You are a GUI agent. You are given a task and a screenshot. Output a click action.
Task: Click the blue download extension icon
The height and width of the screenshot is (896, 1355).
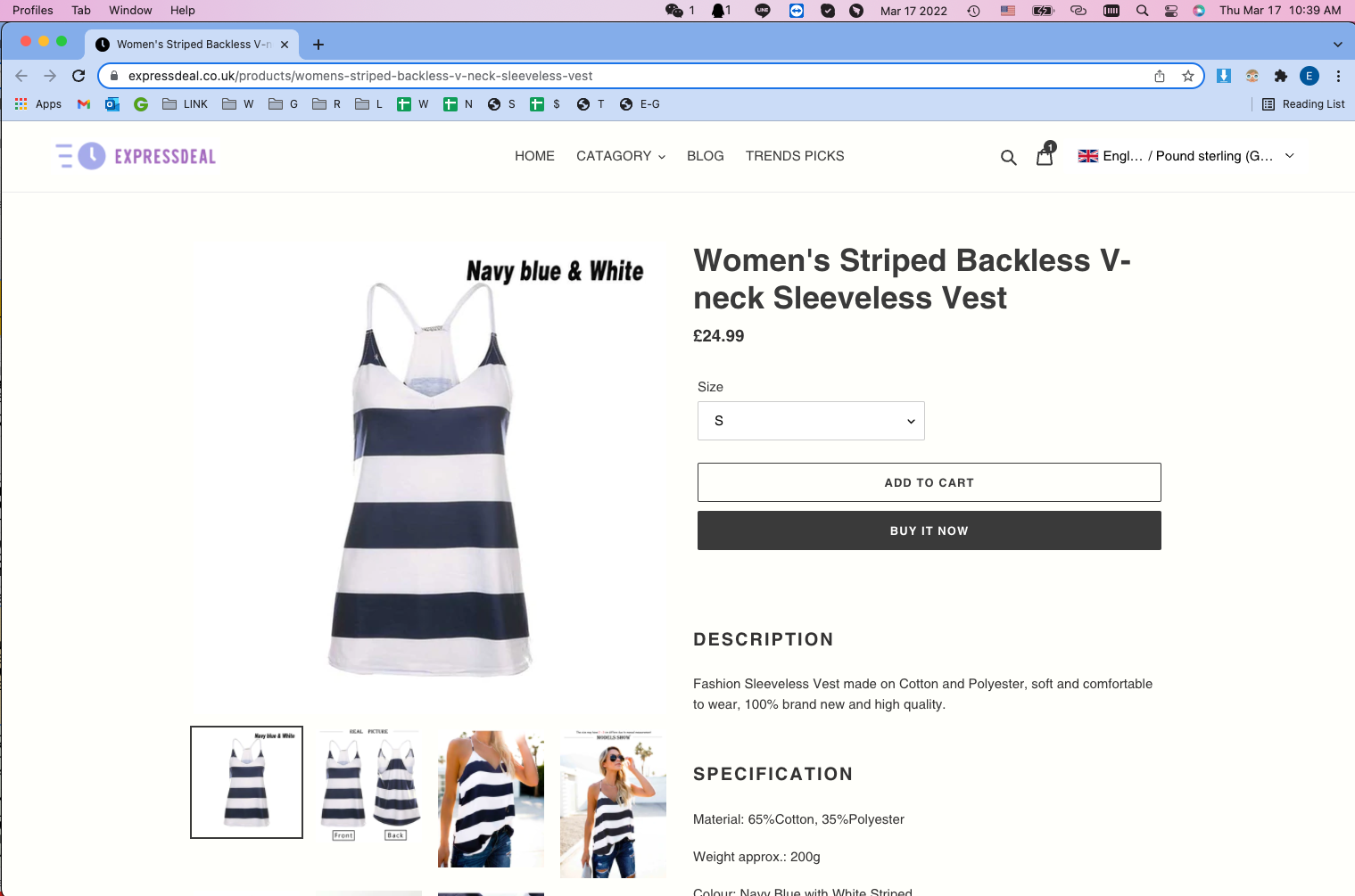click(x=1224, y=76)
